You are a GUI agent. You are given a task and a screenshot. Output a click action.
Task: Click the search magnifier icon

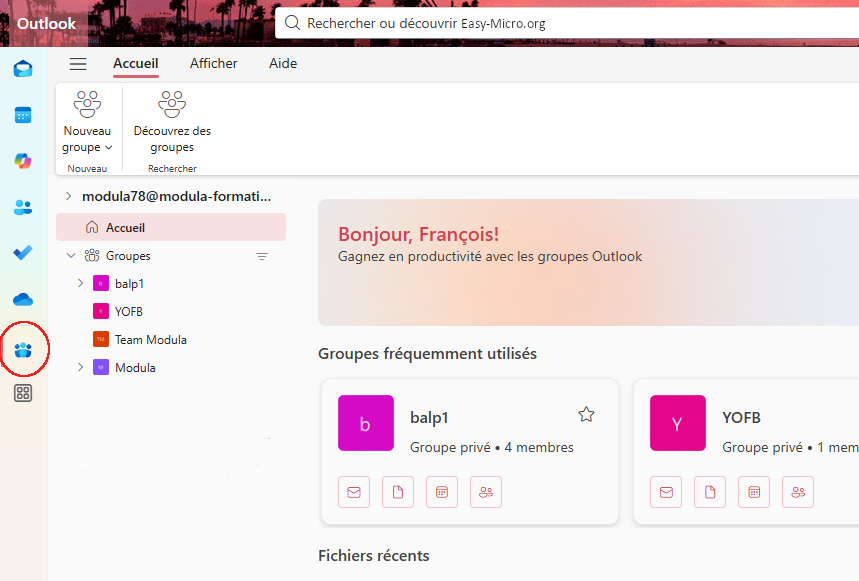[x=293, y=23]
